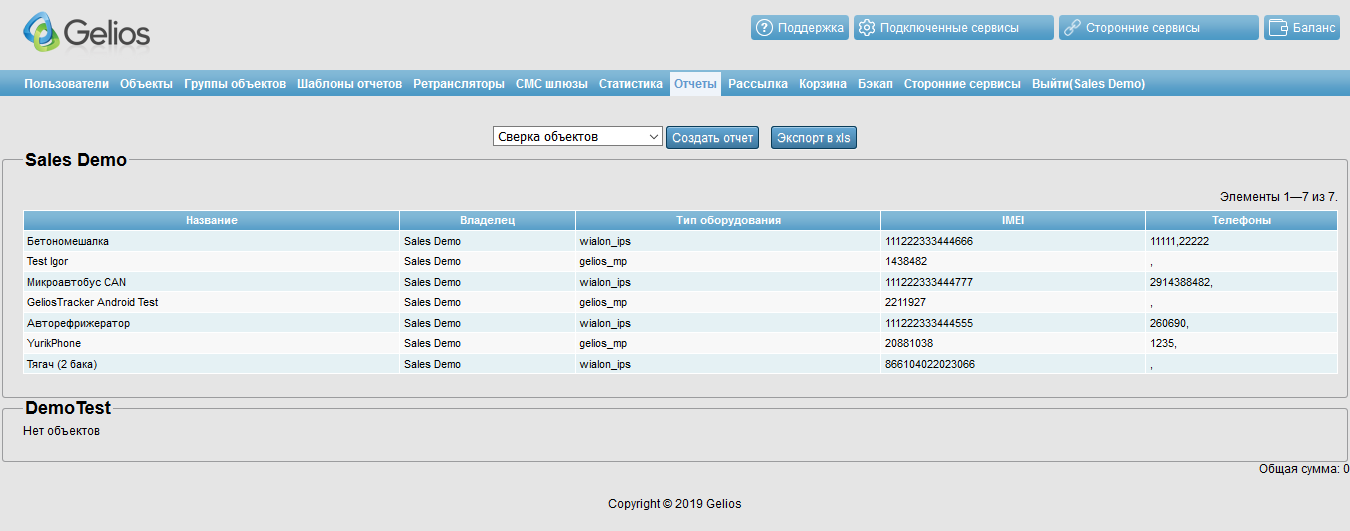Click the wallet icon for balance
Screen dimensions: 1350x531
pos(1277,28)
